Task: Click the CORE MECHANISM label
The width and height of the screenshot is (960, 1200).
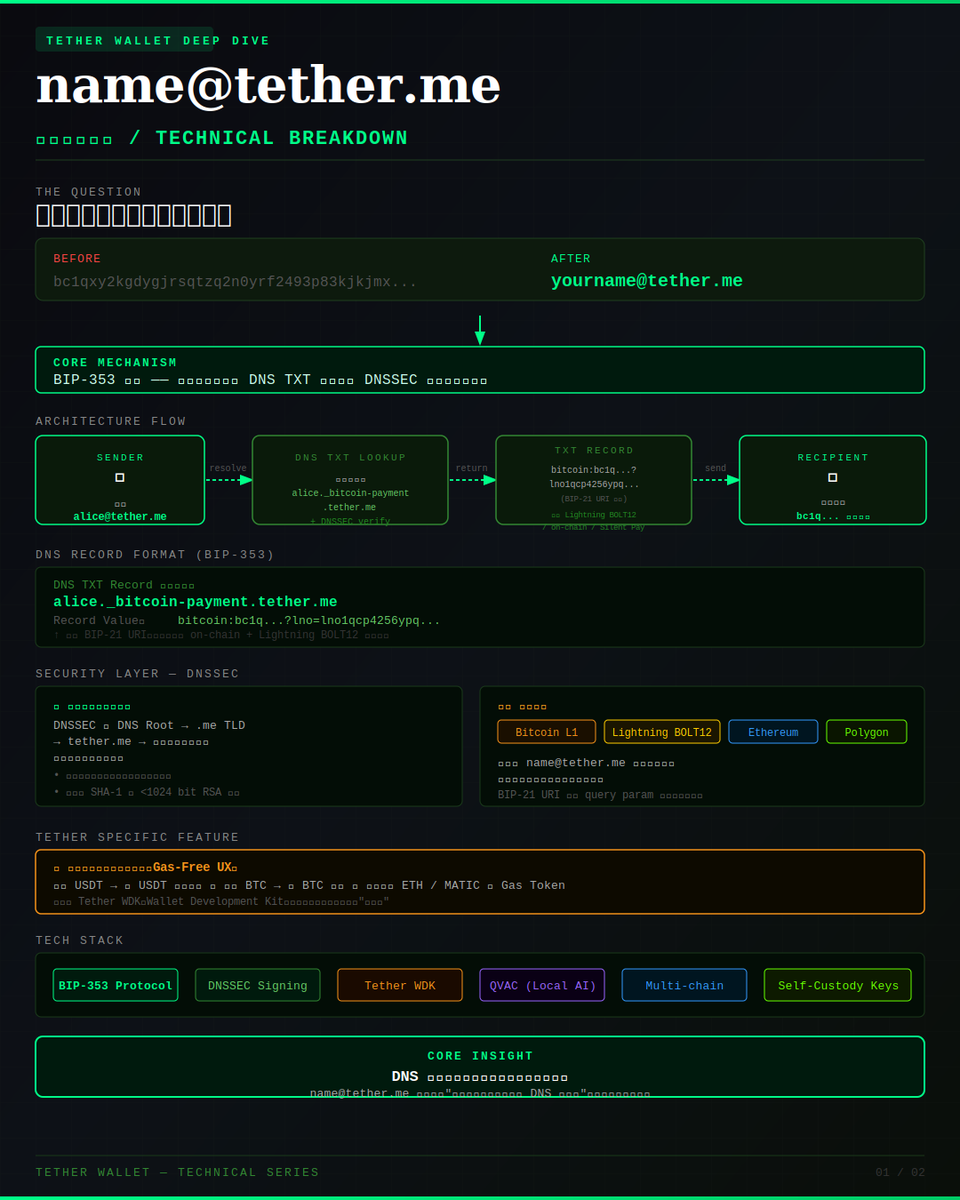Action: click(115, 363)
